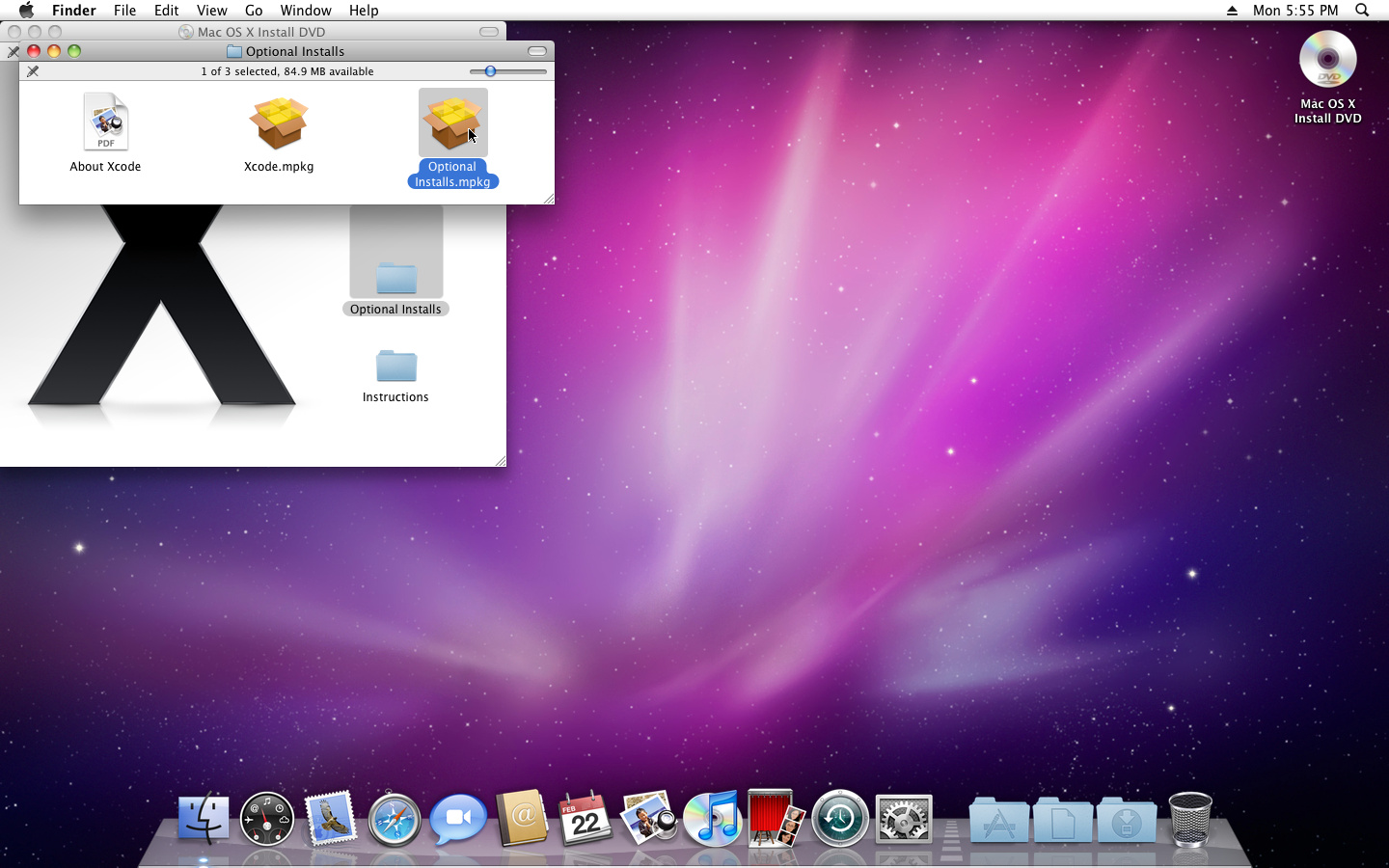This screenshot has height=868, width=1389.
Task: Expand the Documents stack in the Dock
Action: pos(1062,822)
